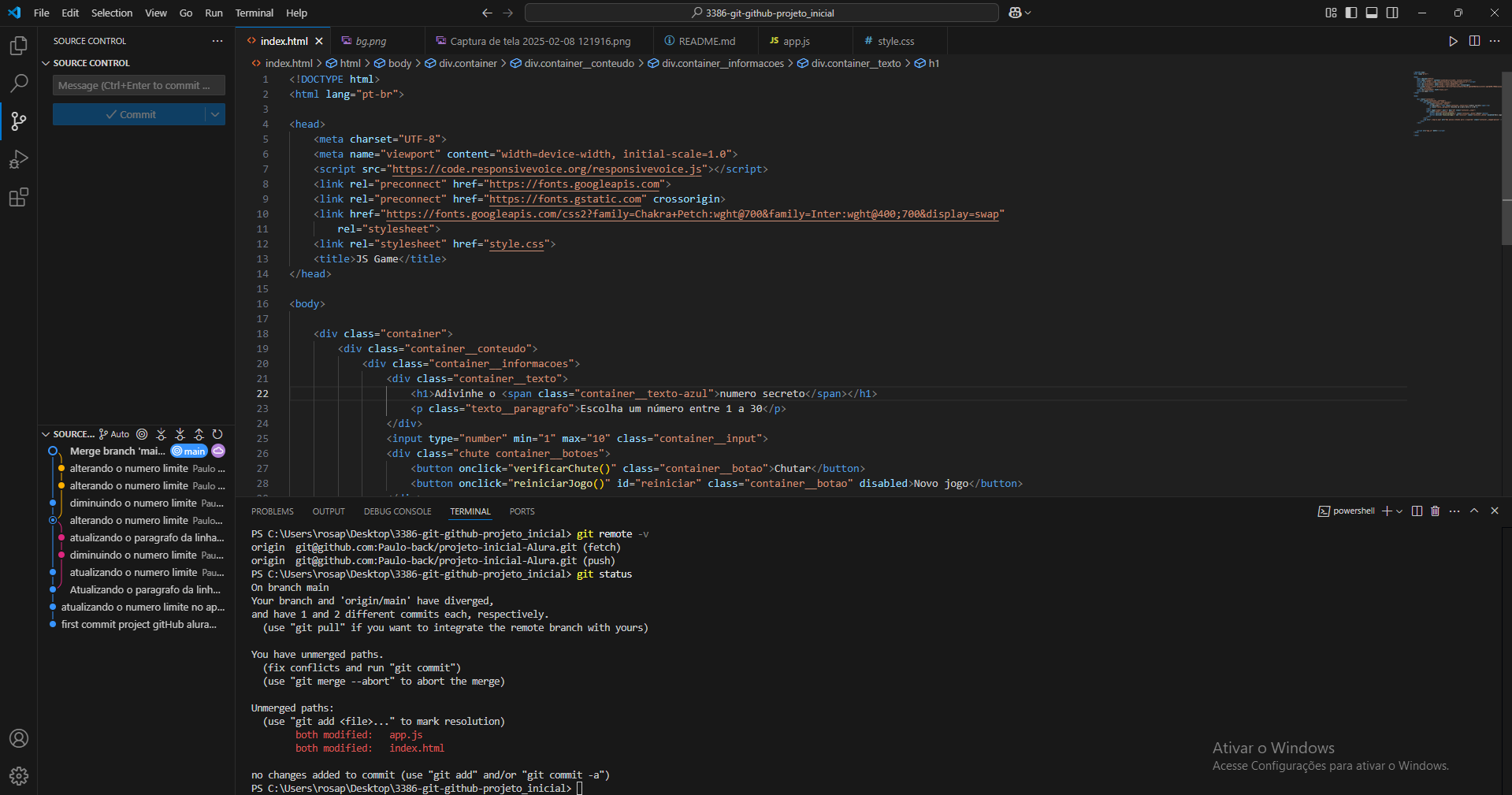
Task: Open terminal panel more actions ellipsis
Action: coord(1454,511)
